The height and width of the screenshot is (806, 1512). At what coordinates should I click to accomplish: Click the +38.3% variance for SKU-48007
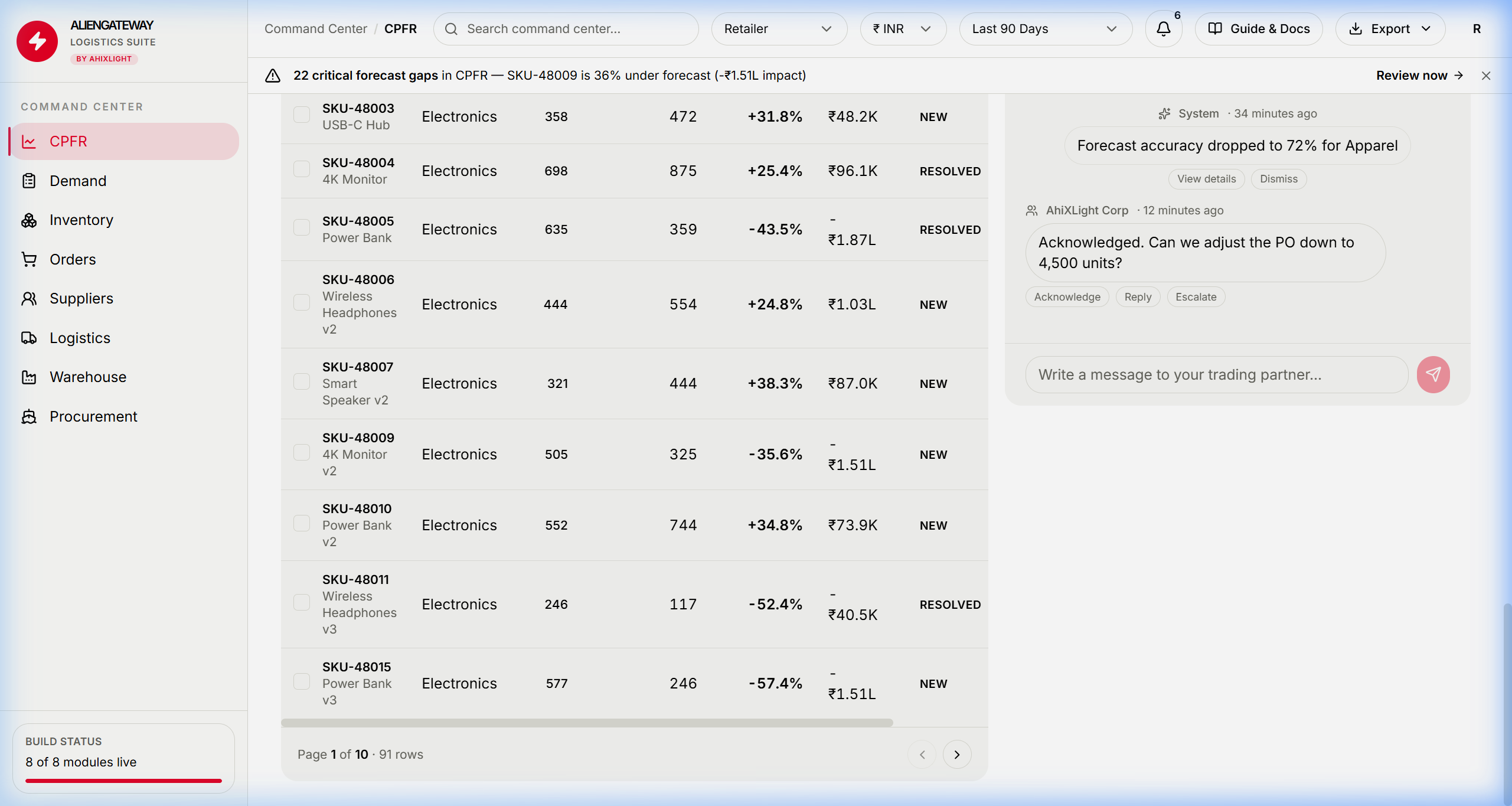click(775, 384)
